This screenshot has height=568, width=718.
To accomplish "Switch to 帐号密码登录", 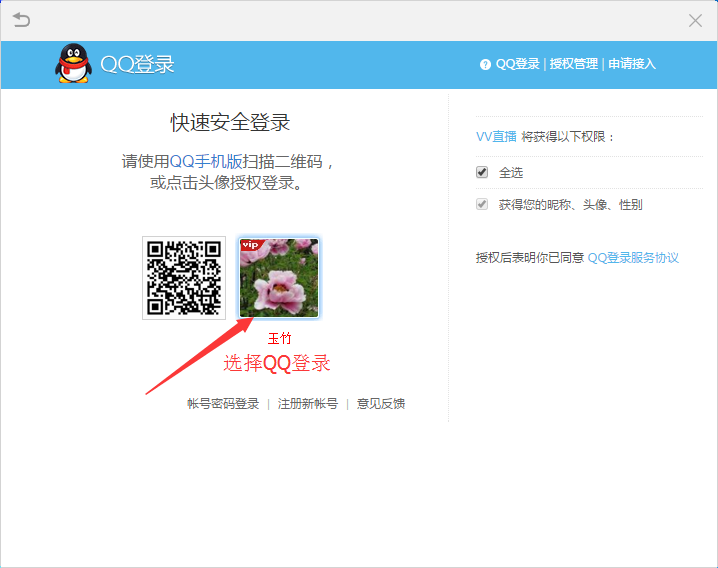I will [223, 404].
